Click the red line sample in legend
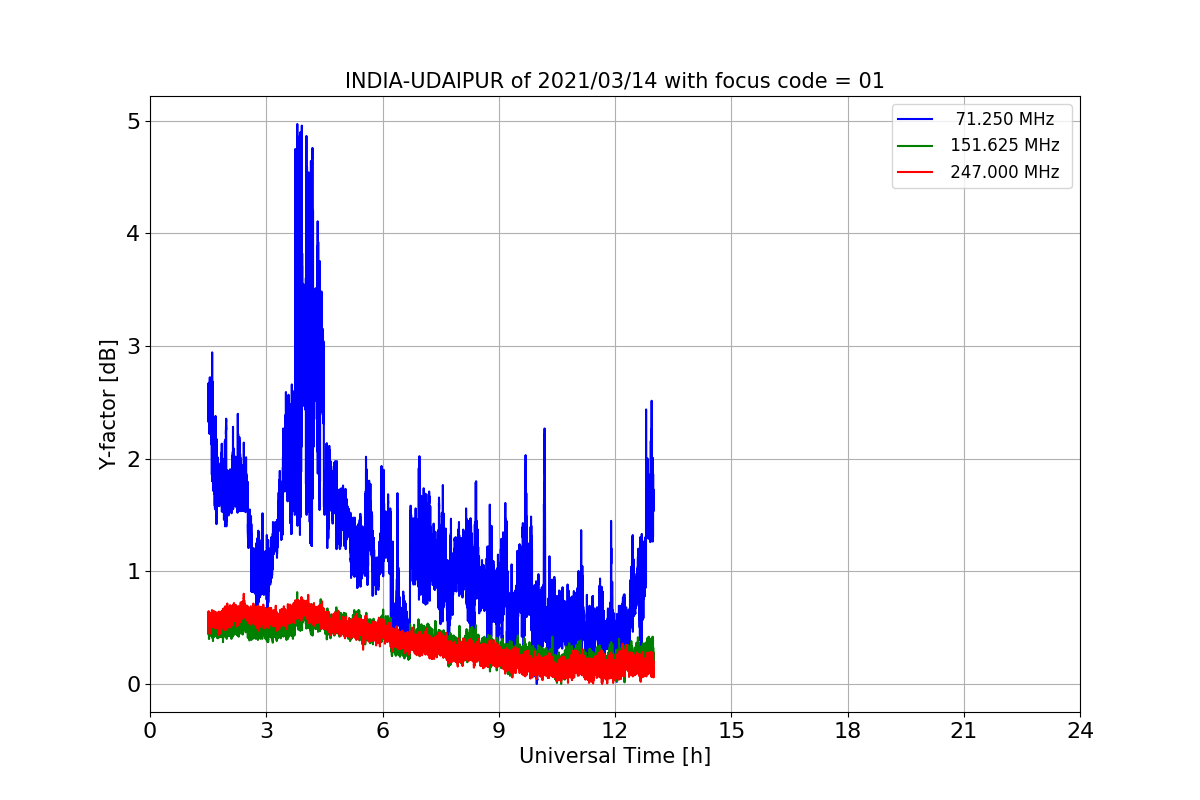The width and height of the screenshot is (1200, 800). [x=915, y=172]
